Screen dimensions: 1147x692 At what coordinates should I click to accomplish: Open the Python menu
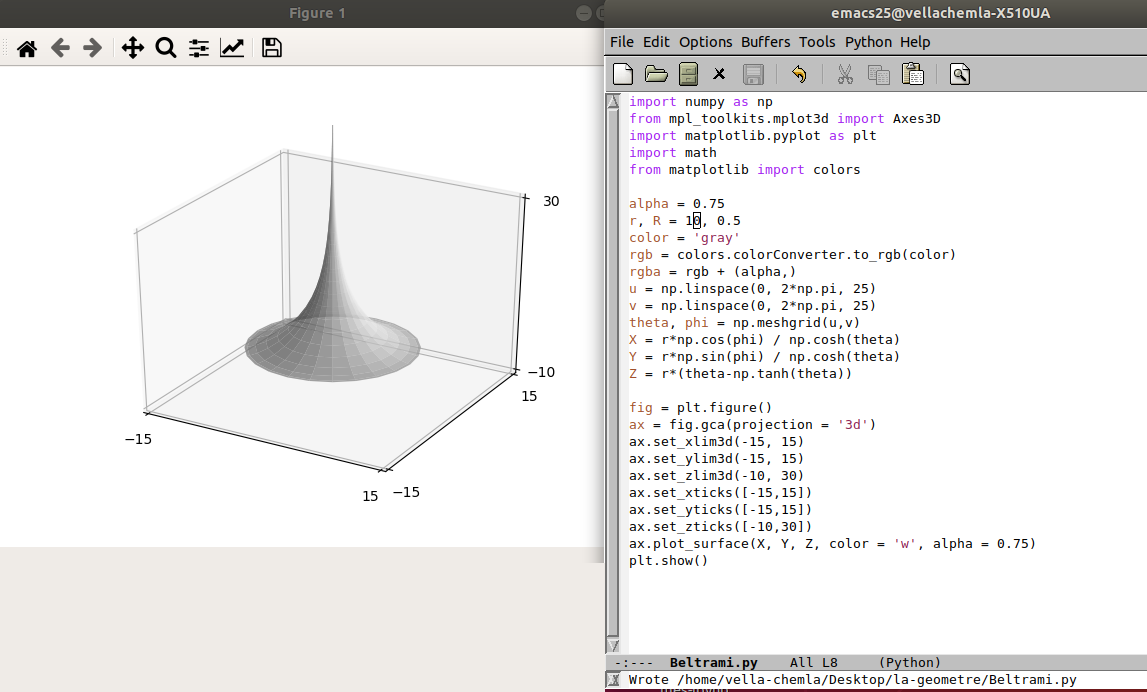pyautogui.click(x=868, y=42)
